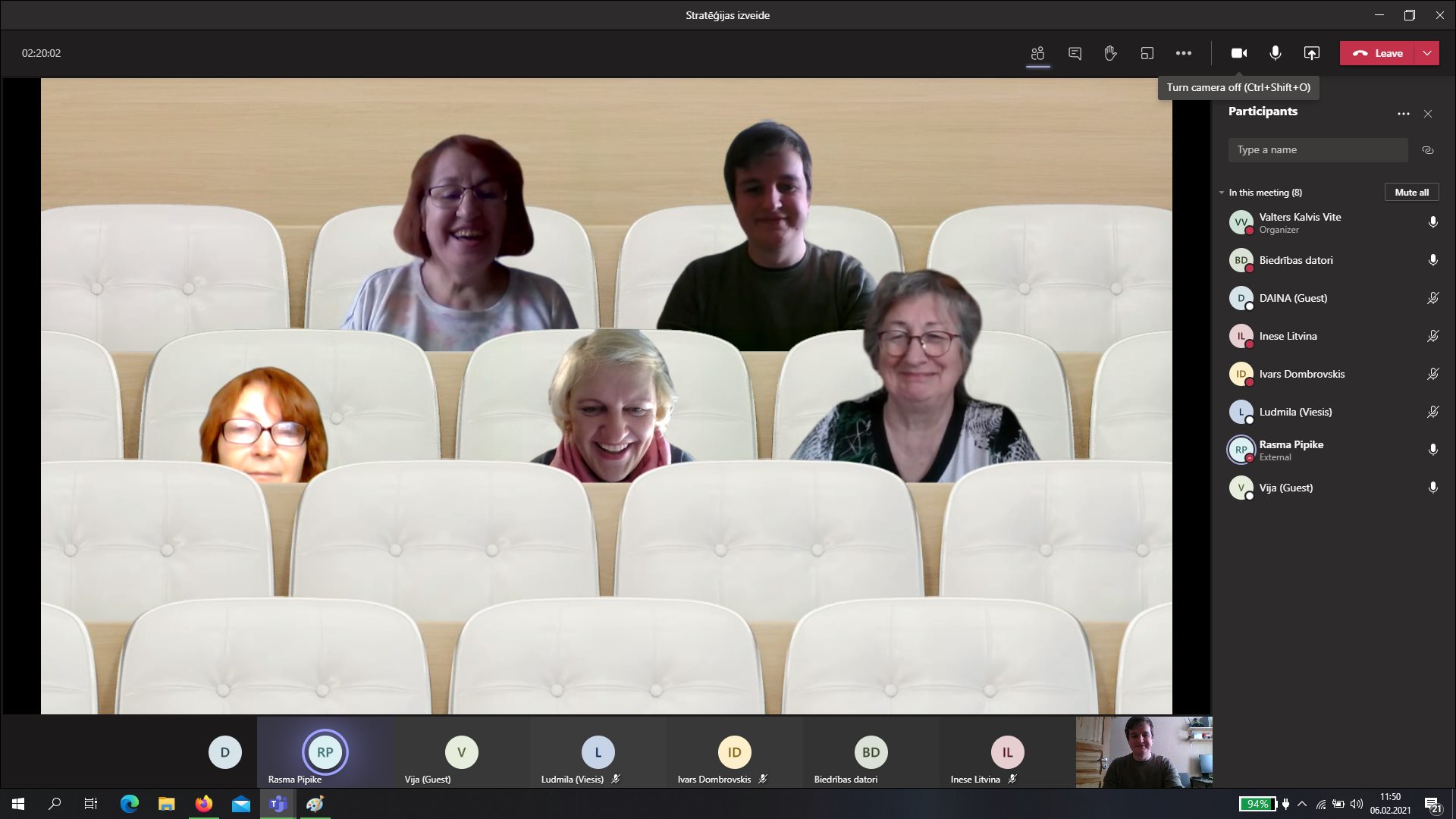Open the Windows system tray hidden icons chevron
This screenshot has width=1456, height=819.
(1302, 804)
